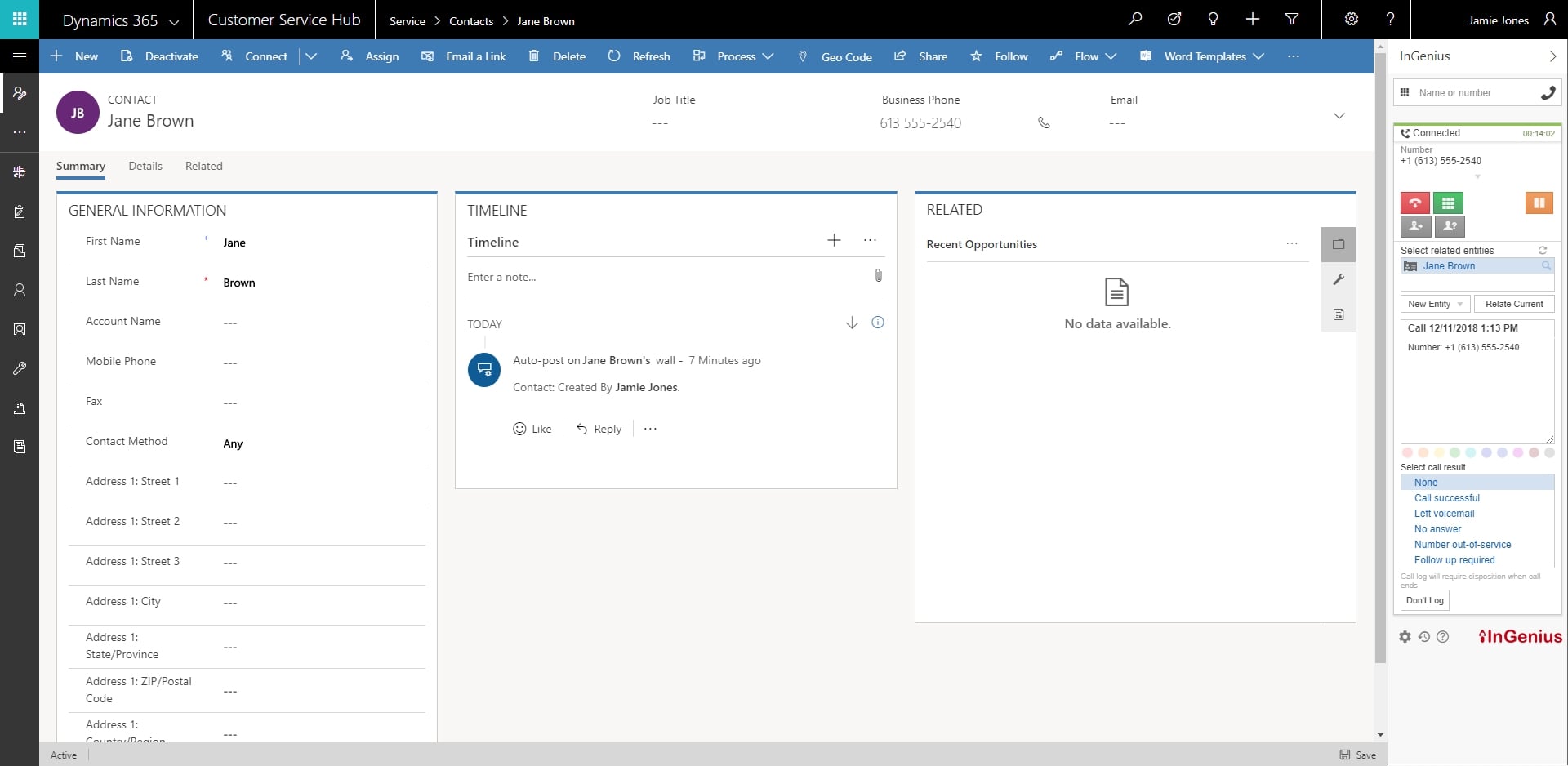The width and height of the screenshot is (1568, 766).
Task: Open the Flow dropdown menu
Action: 1083,56
